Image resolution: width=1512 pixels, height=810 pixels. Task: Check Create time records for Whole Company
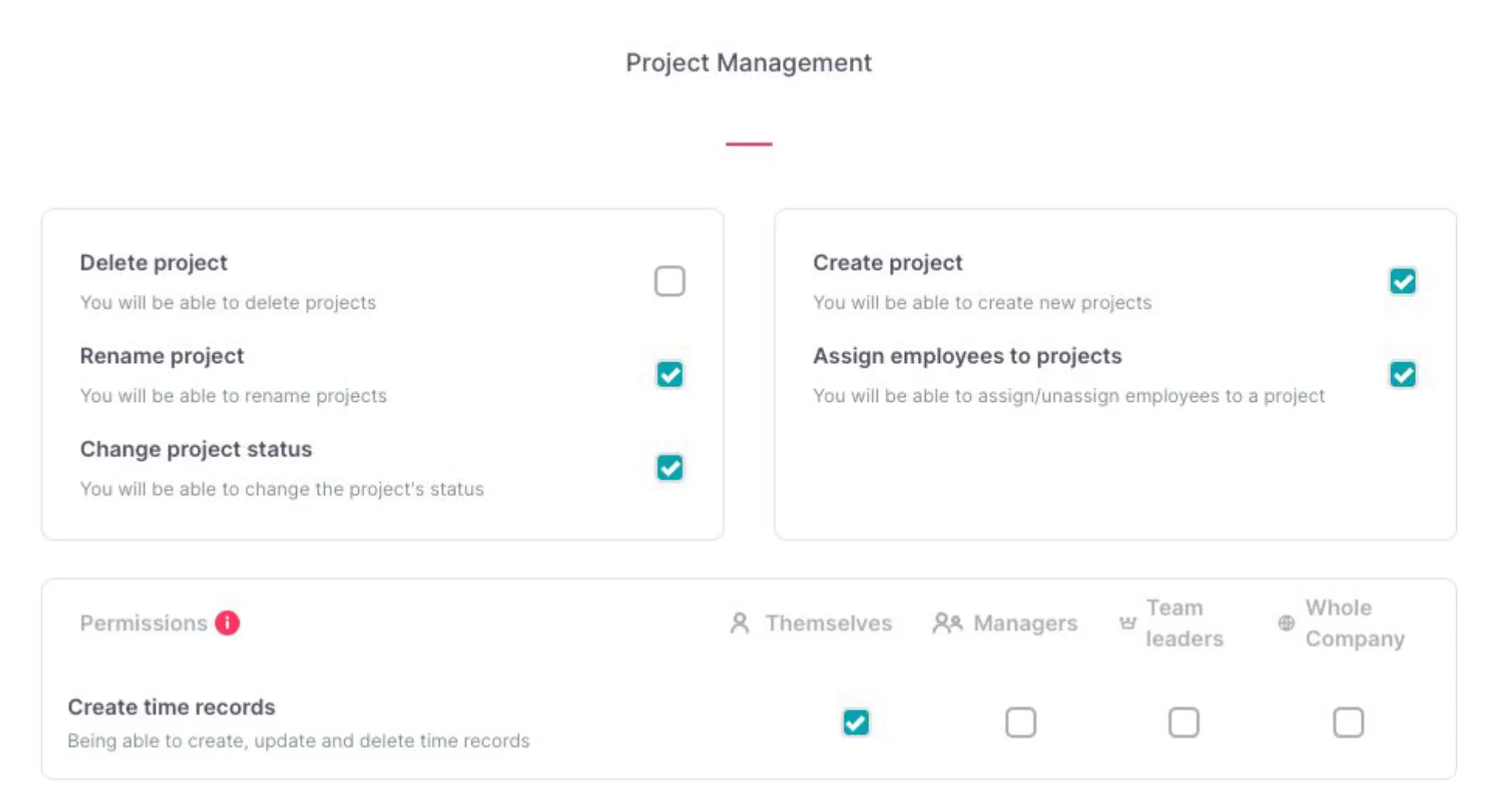point(1348,722)
